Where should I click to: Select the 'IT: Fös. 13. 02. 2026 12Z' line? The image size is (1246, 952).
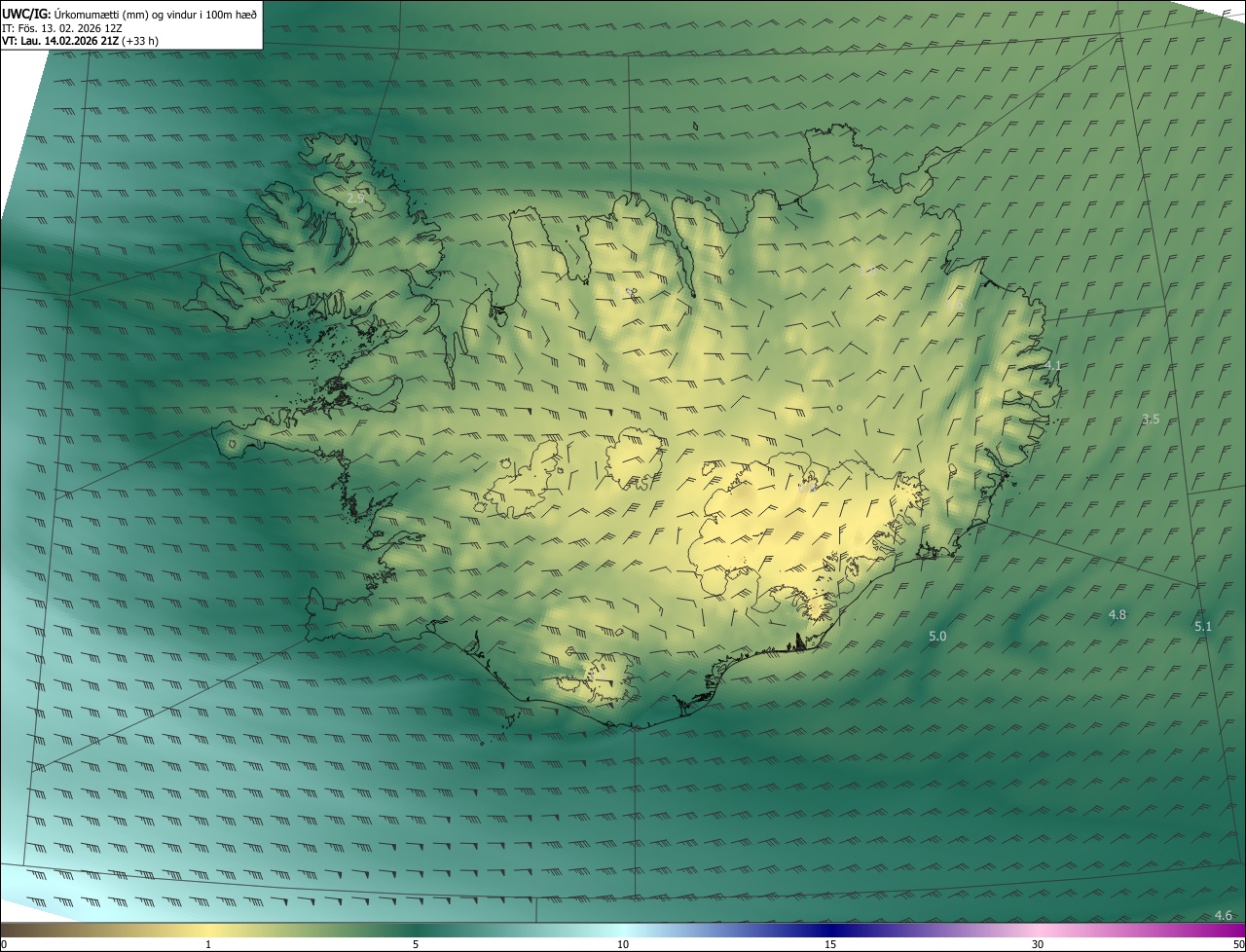pos(62,27)
